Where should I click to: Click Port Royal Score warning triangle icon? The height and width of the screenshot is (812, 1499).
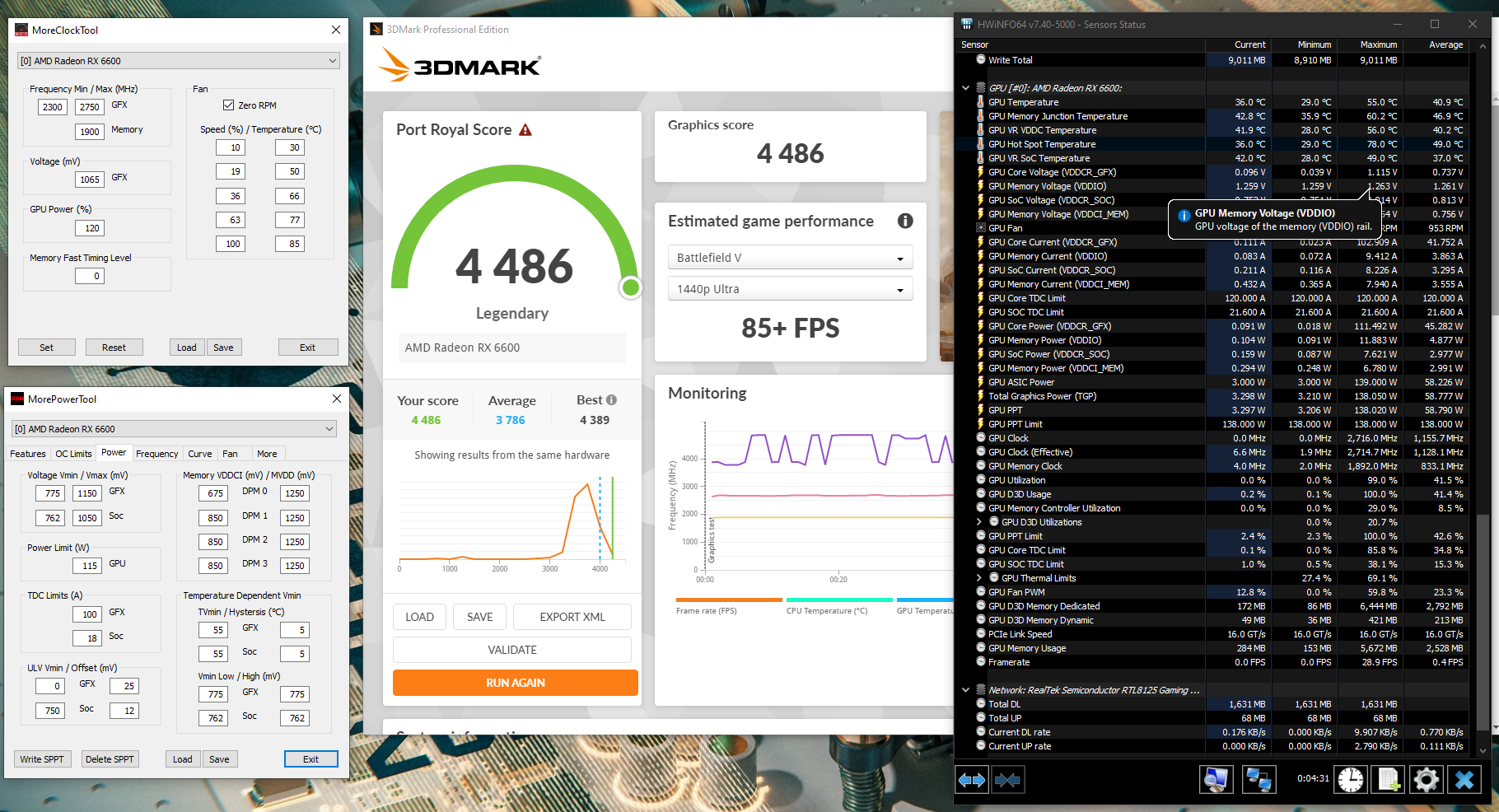pos(525,130)
